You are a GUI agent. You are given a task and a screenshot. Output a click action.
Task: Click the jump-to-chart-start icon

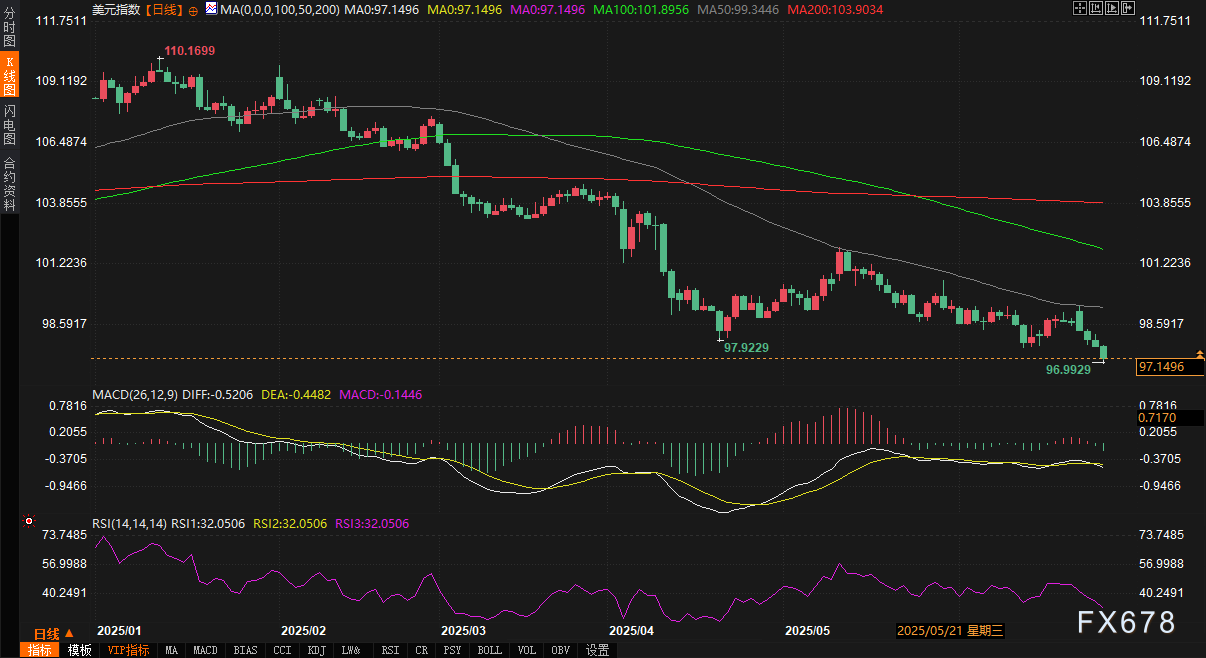pyautogui.click(x=1098, y=8)
